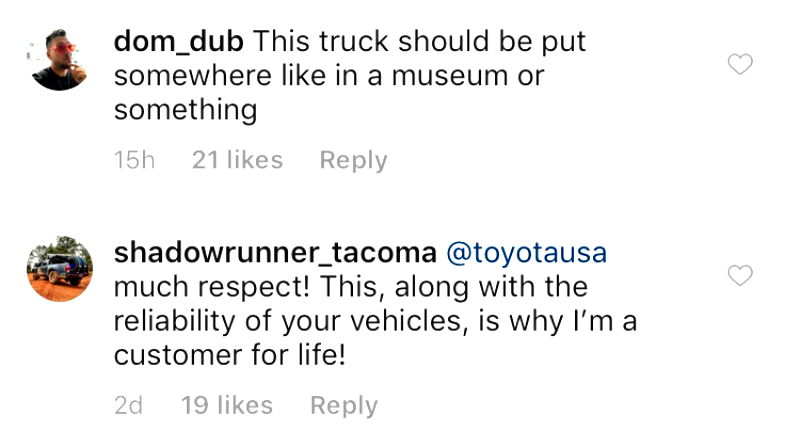
Task: Click the "15h" timestamp
Action: pos(135,160)
